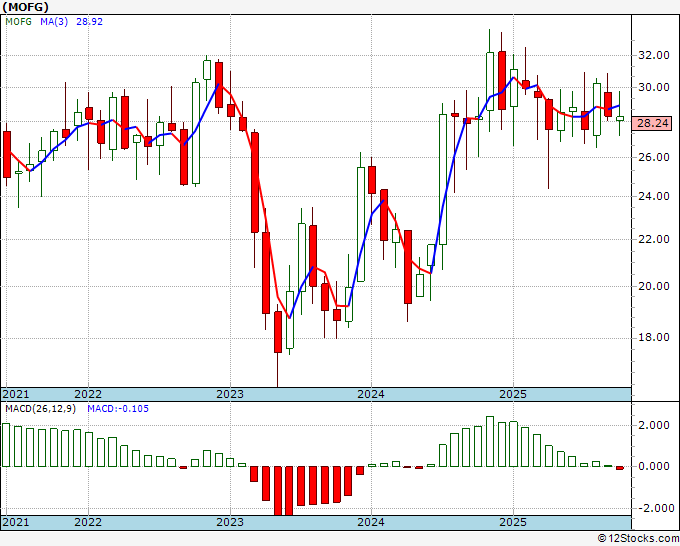Click 2022 on the price chart timeline
680x546 pixels.
88,394
